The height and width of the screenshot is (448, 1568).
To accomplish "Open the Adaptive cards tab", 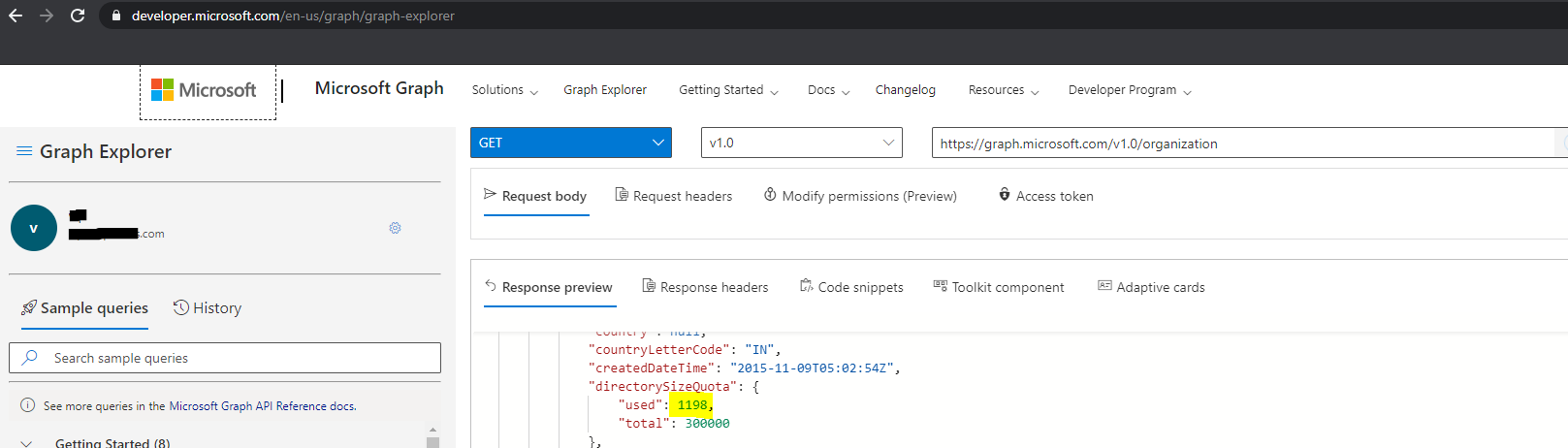I will [x=1151, y=287].
